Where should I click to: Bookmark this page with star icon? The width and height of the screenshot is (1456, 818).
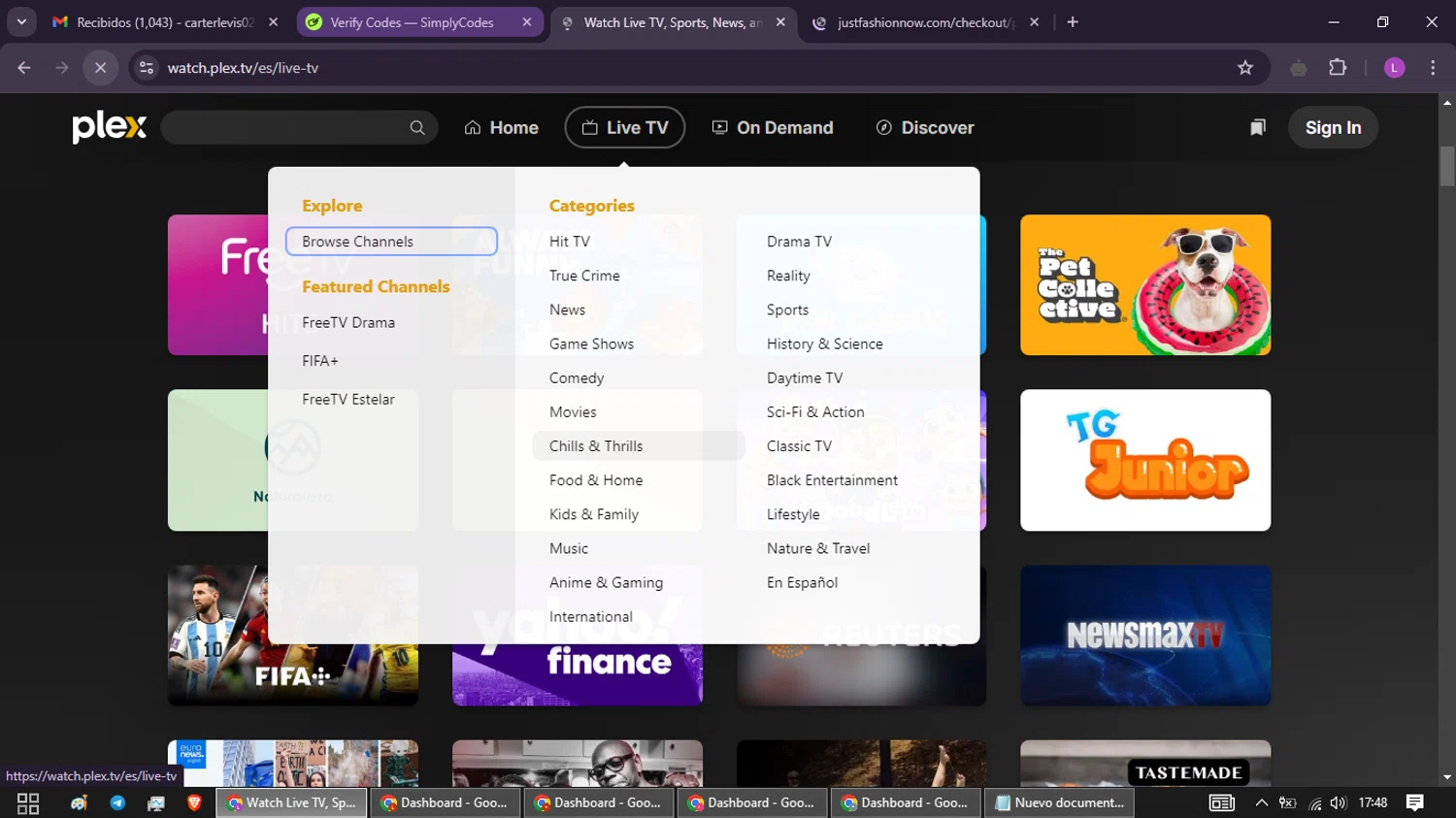[1245, 68]
